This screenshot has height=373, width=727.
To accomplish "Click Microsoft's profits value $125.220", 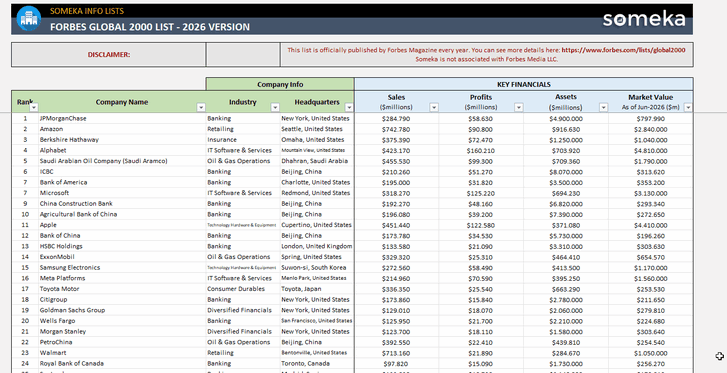I will (481, 193).
